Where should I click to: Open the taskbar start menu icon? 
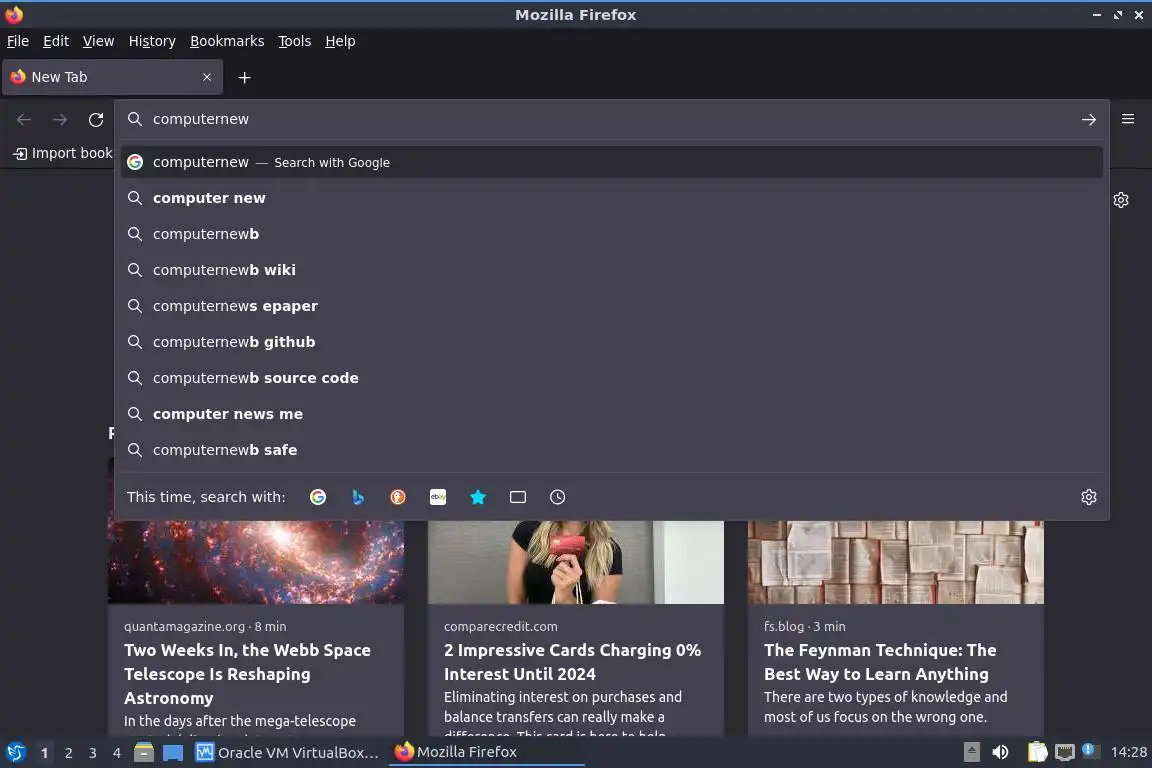coord(15,753)
